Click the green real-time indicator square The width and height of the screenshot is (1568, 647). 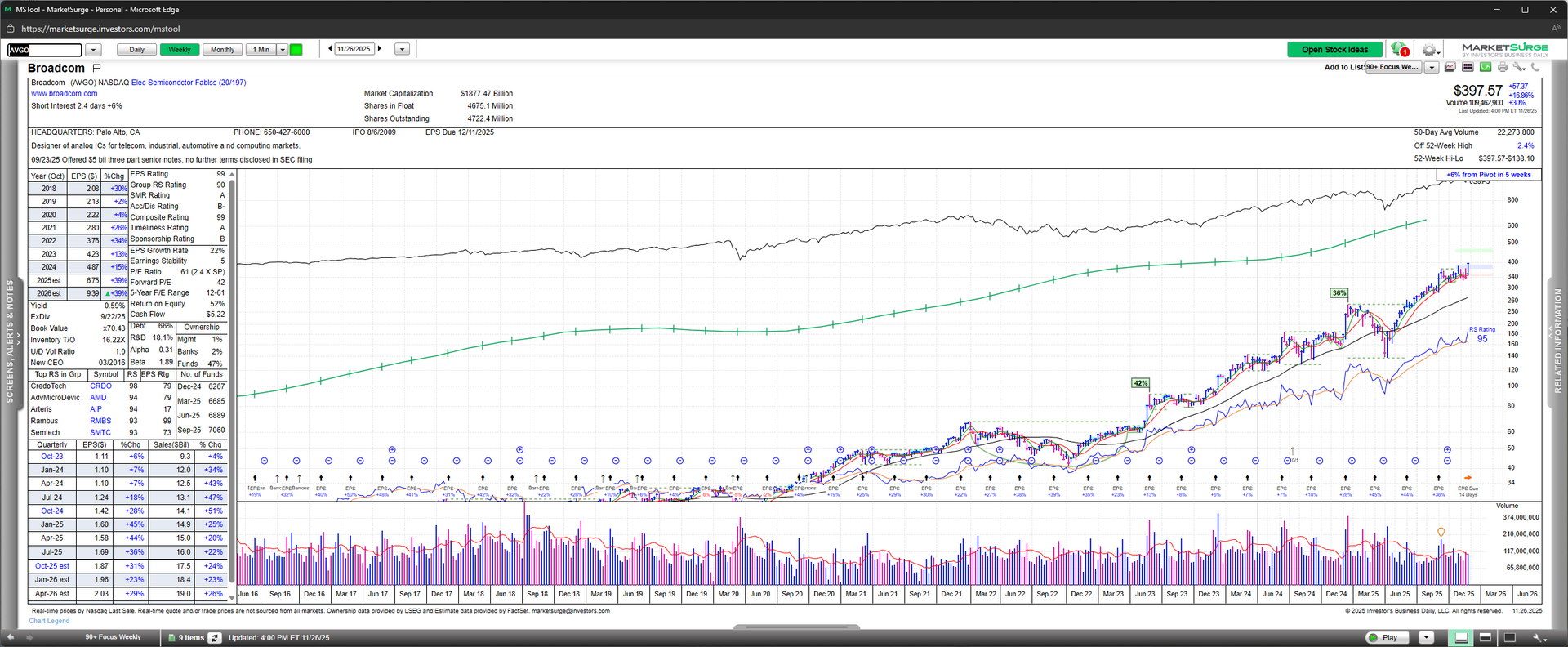pyautogui.click(x=296, y=50)
